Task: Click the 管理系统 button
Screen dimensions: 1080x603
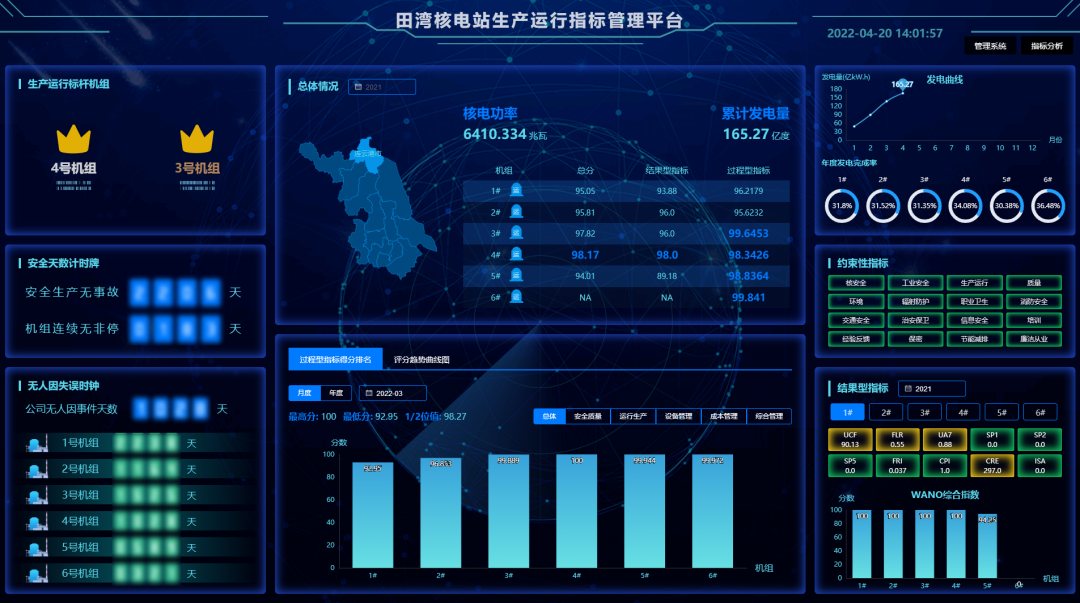Action: click(989, 46)
